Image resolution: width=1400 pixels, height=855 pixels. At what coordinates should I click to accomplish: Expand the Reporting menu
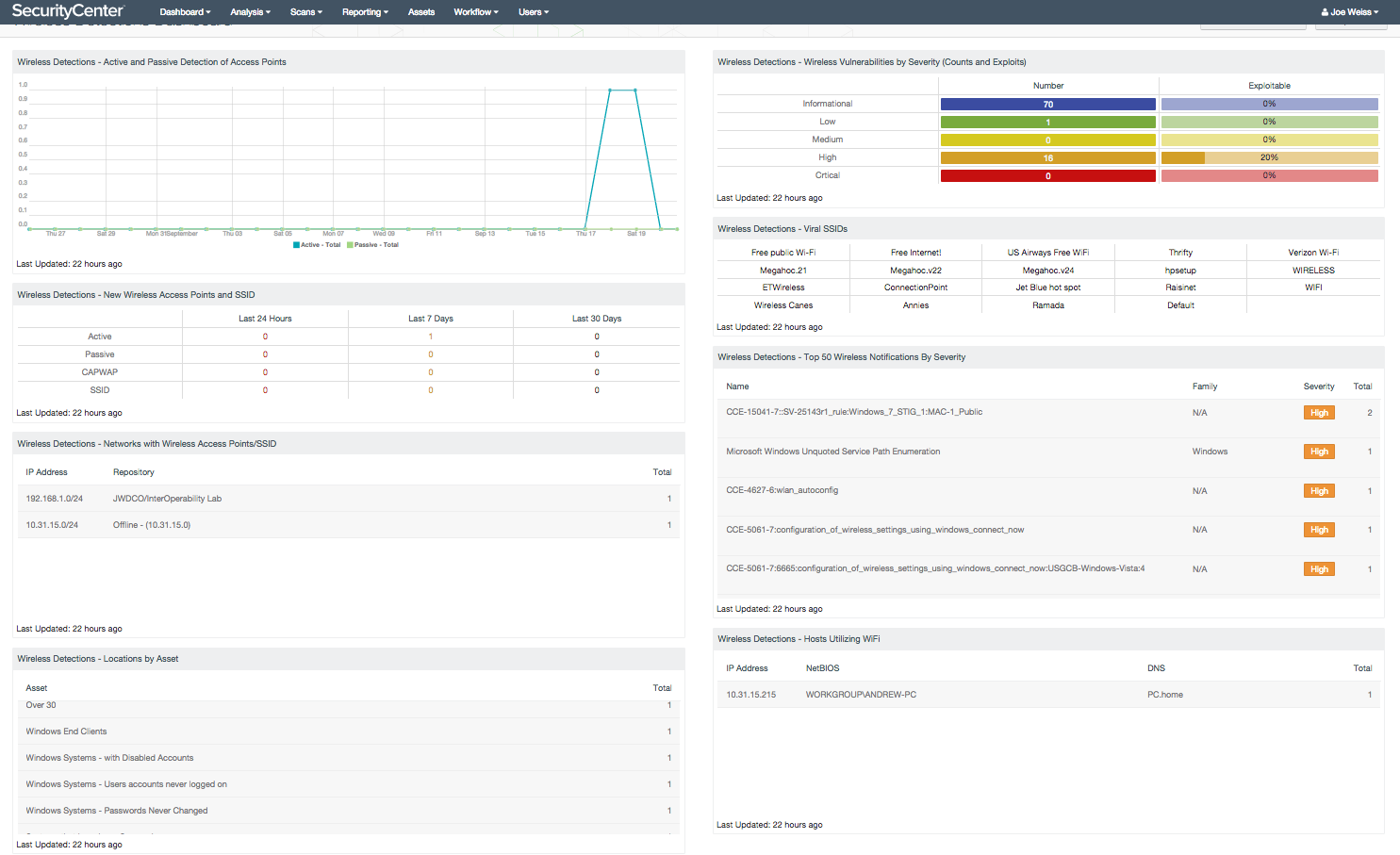[x=365, y=12]
